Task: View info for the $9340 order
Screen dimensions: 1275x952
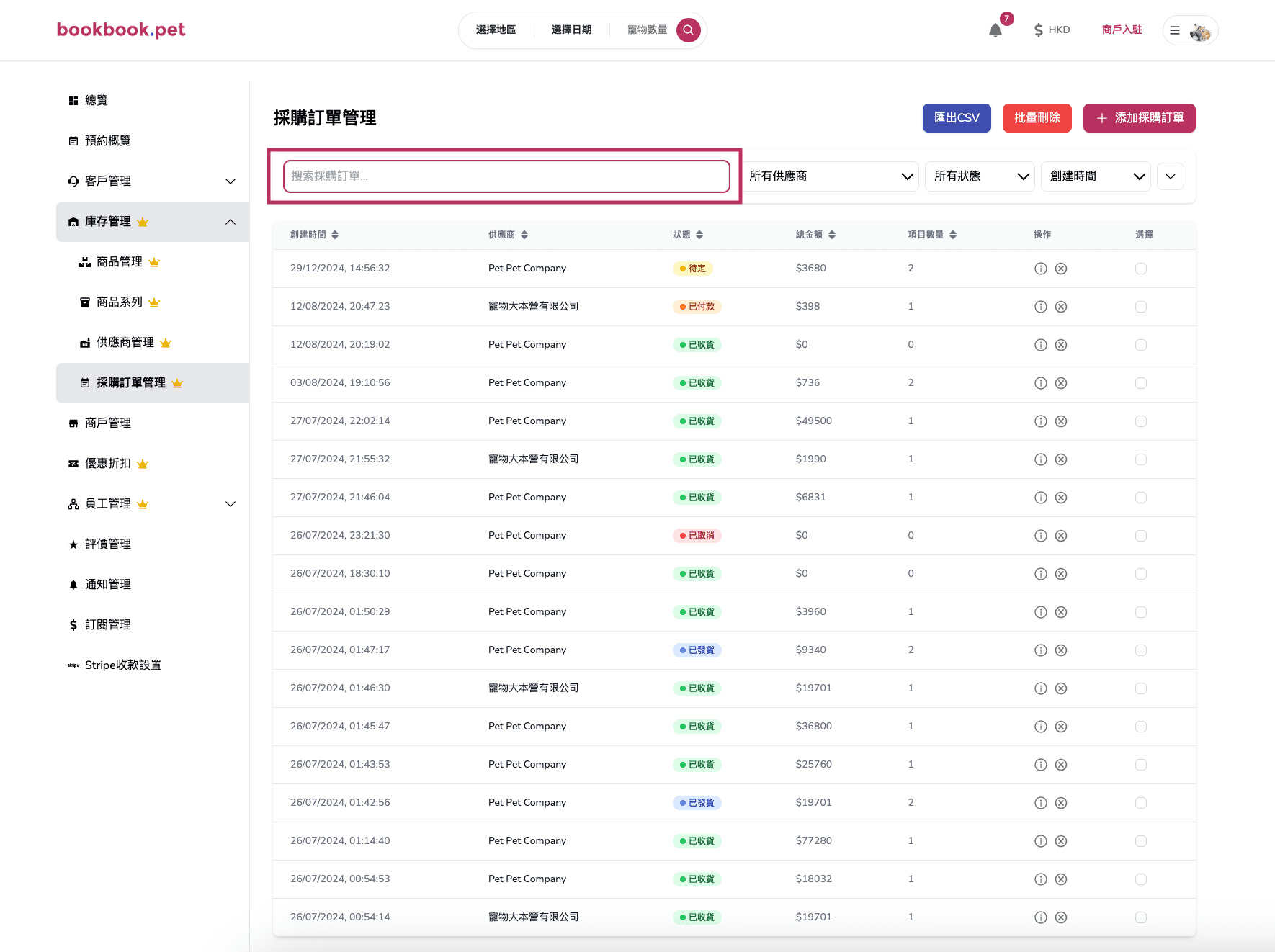Action: [1040, 650]
